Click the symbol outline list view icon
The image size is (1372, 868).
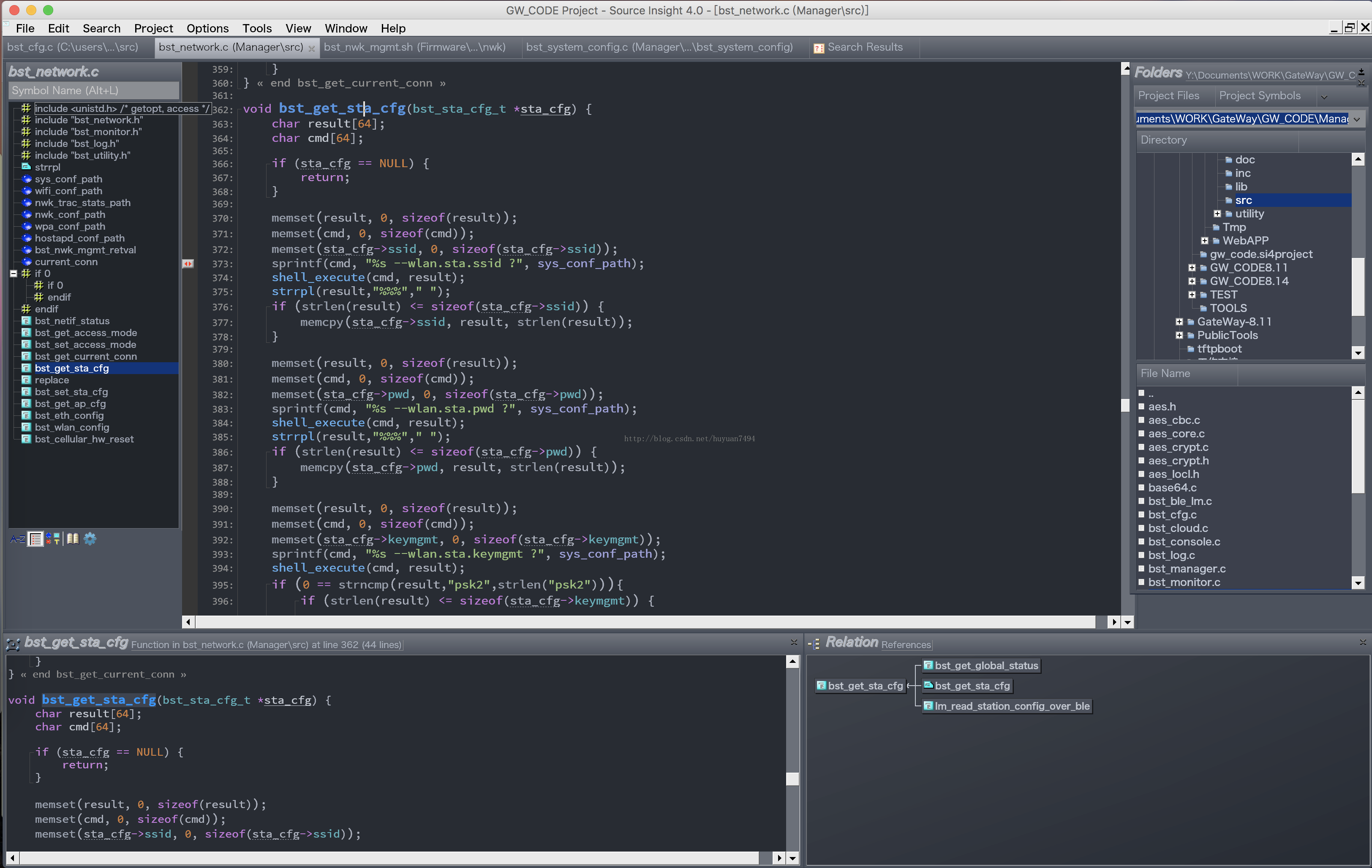pos(35,539)
